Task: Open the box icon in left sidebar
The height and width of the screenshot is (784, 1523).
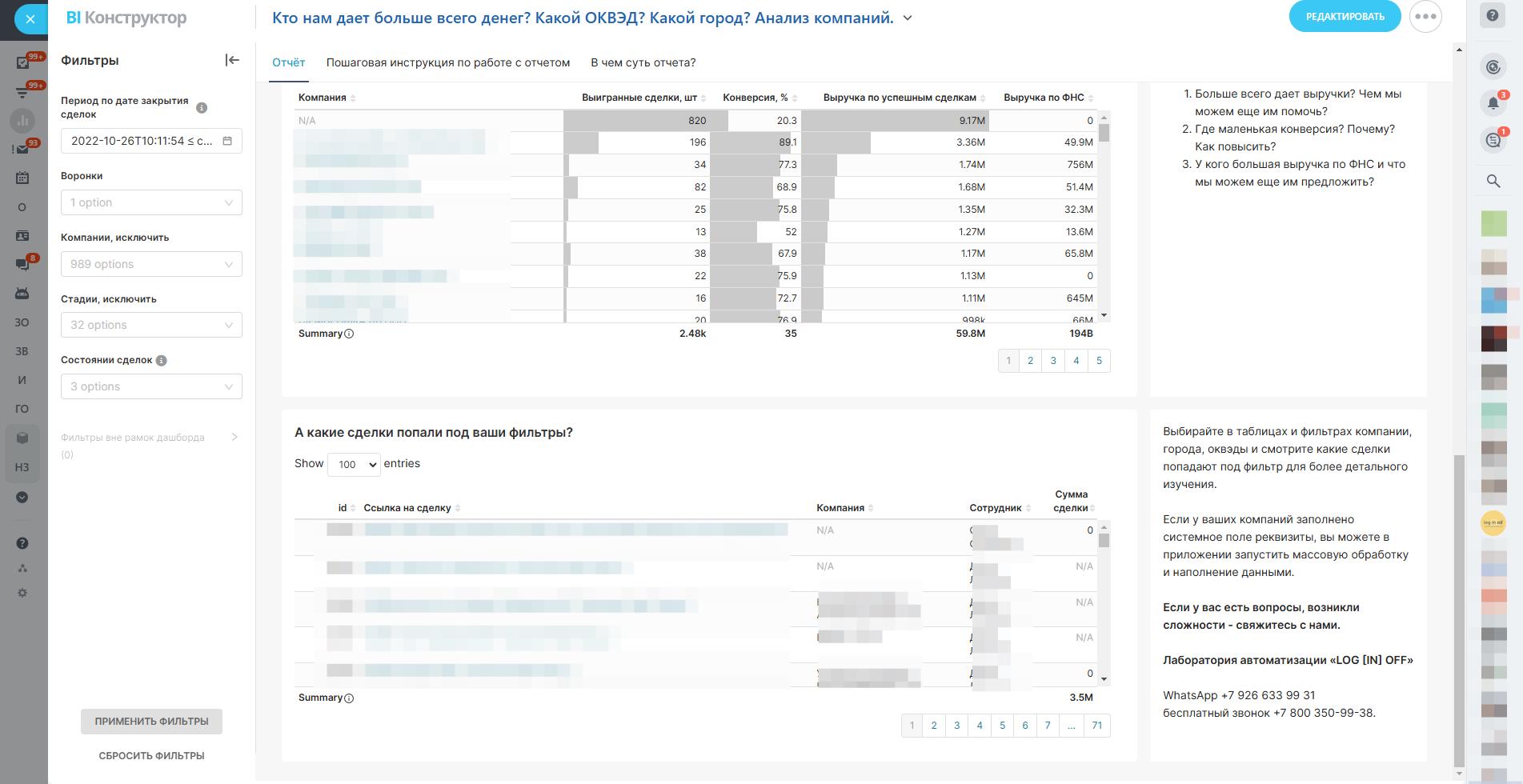Action: pyautogui.click(x=22, y=438)
